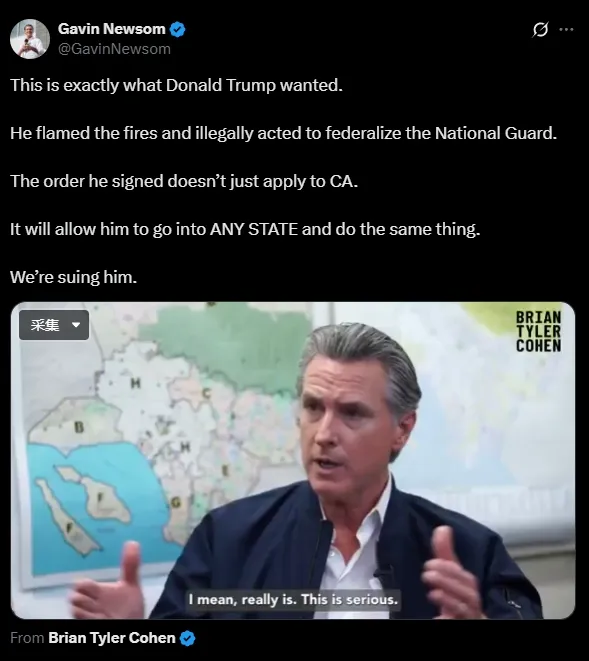Click the Gavin Newsom display name
Image resolution: width=589 pixels, height=661 pixels.
112,29
